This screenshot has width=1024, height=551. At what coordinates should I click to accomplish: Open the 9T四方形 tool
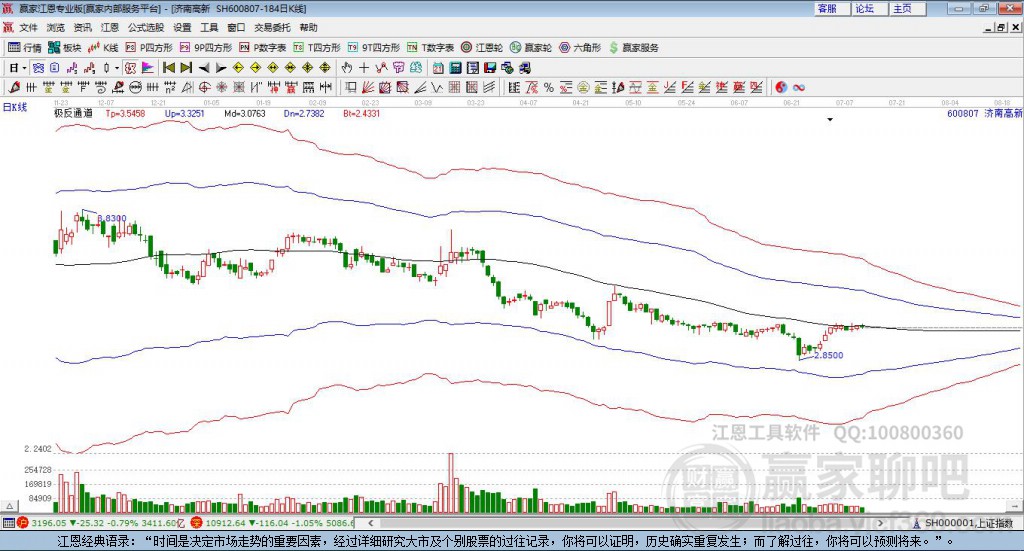(x=374, y=48)
